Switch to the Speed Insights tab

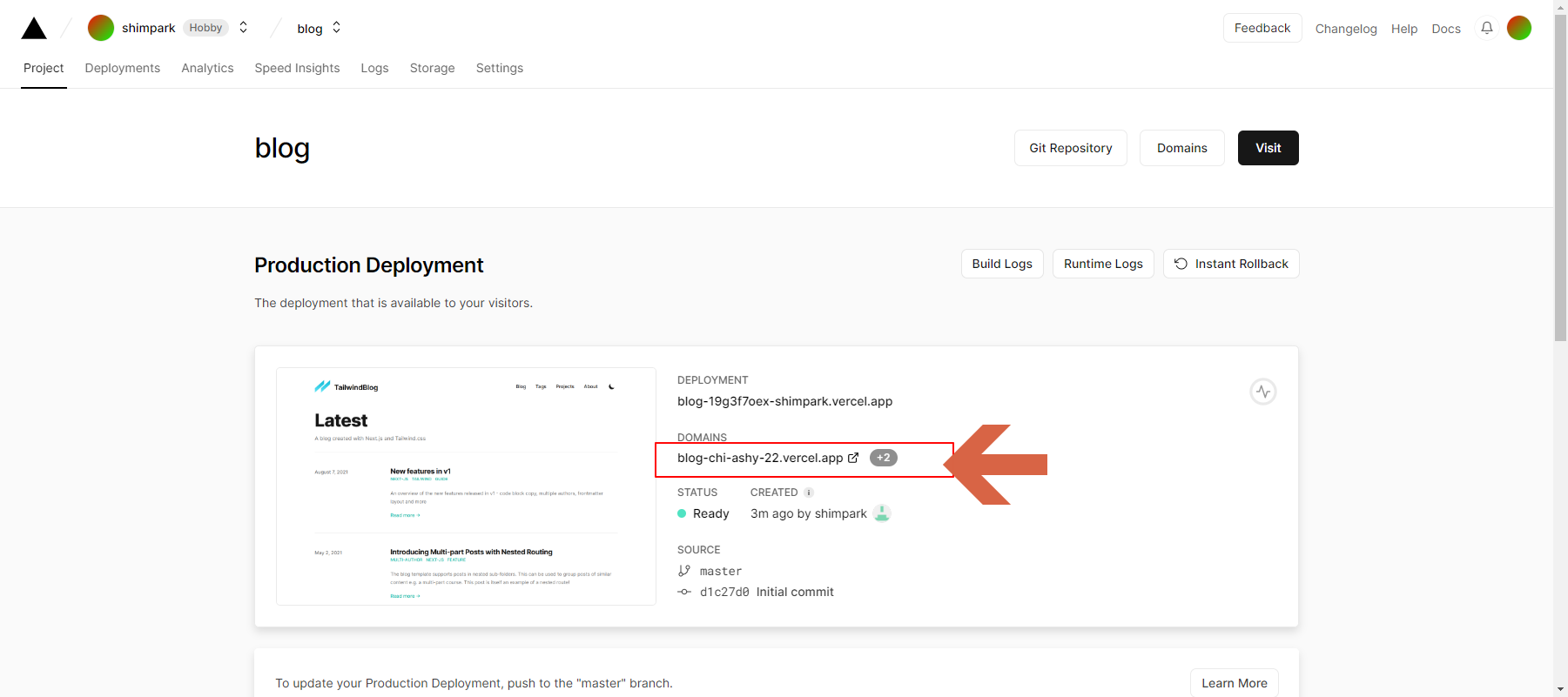(297, 68)
